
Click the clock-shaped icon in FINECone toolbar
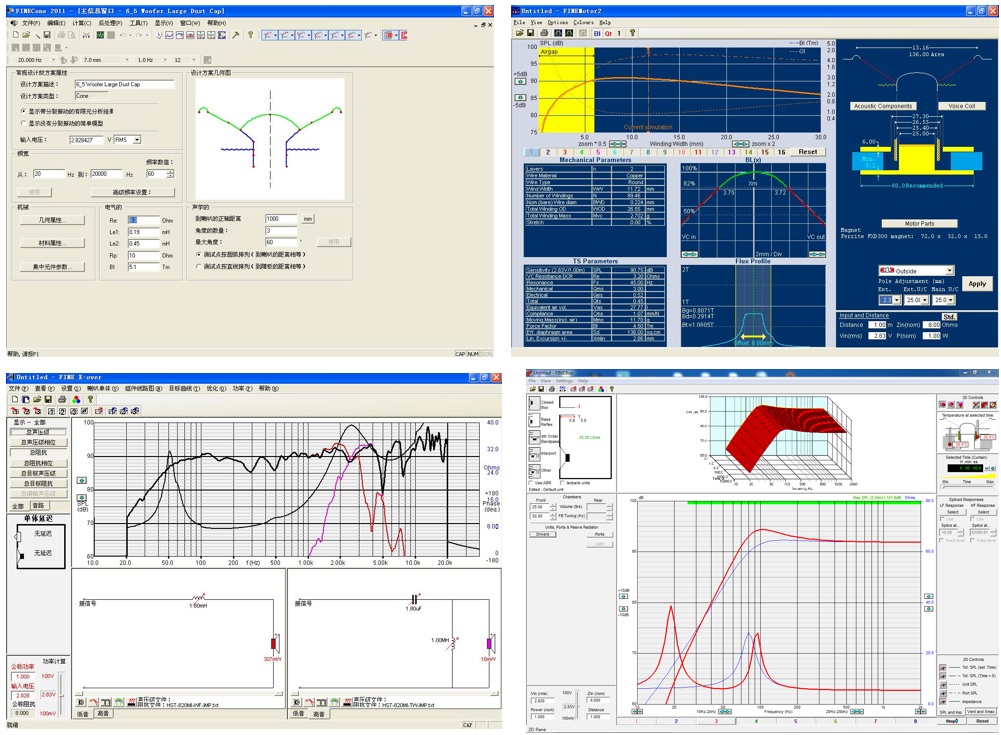coord(159,35)
